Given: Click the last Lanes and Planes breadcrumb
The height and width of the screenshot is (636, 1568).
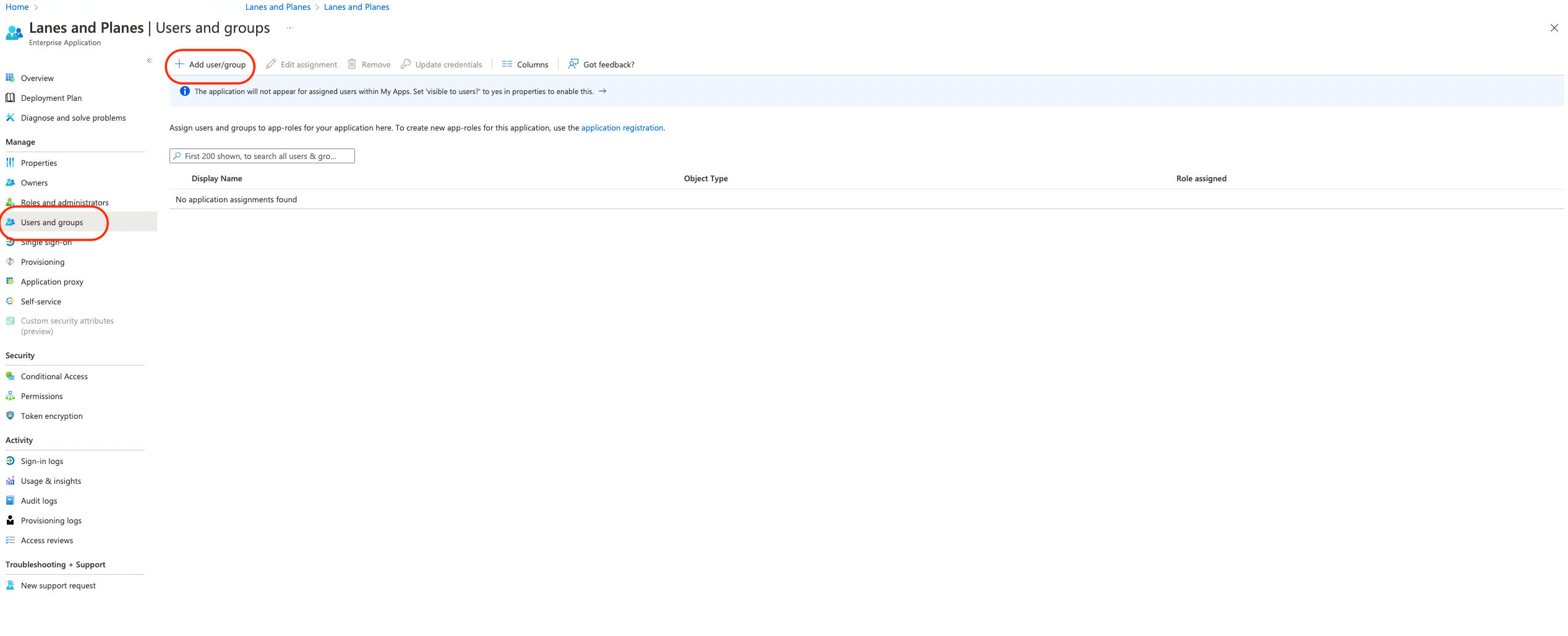Looking at the screenshot, I should tap(357, 7).
